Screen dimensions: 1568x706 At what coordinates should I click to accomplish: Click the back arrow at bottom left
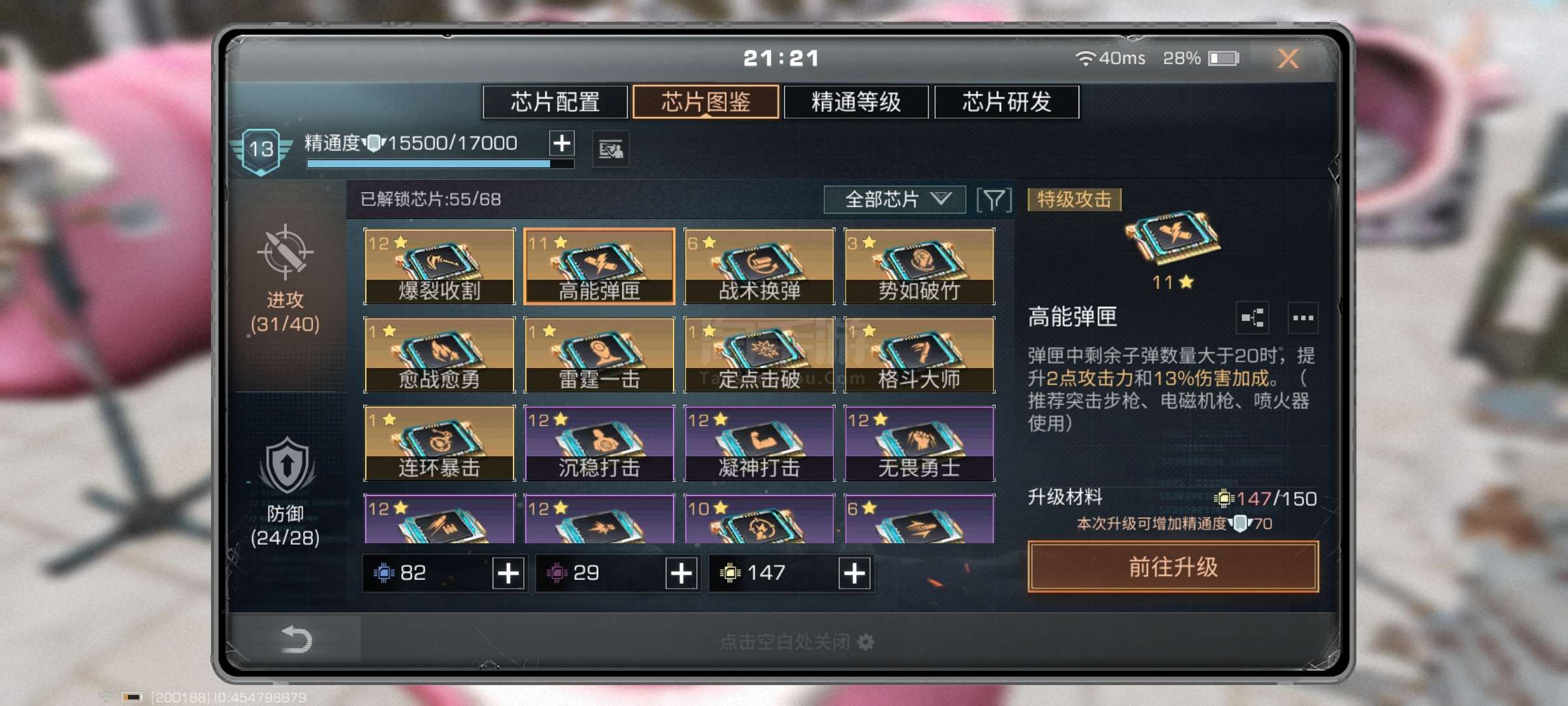(295, 639)
